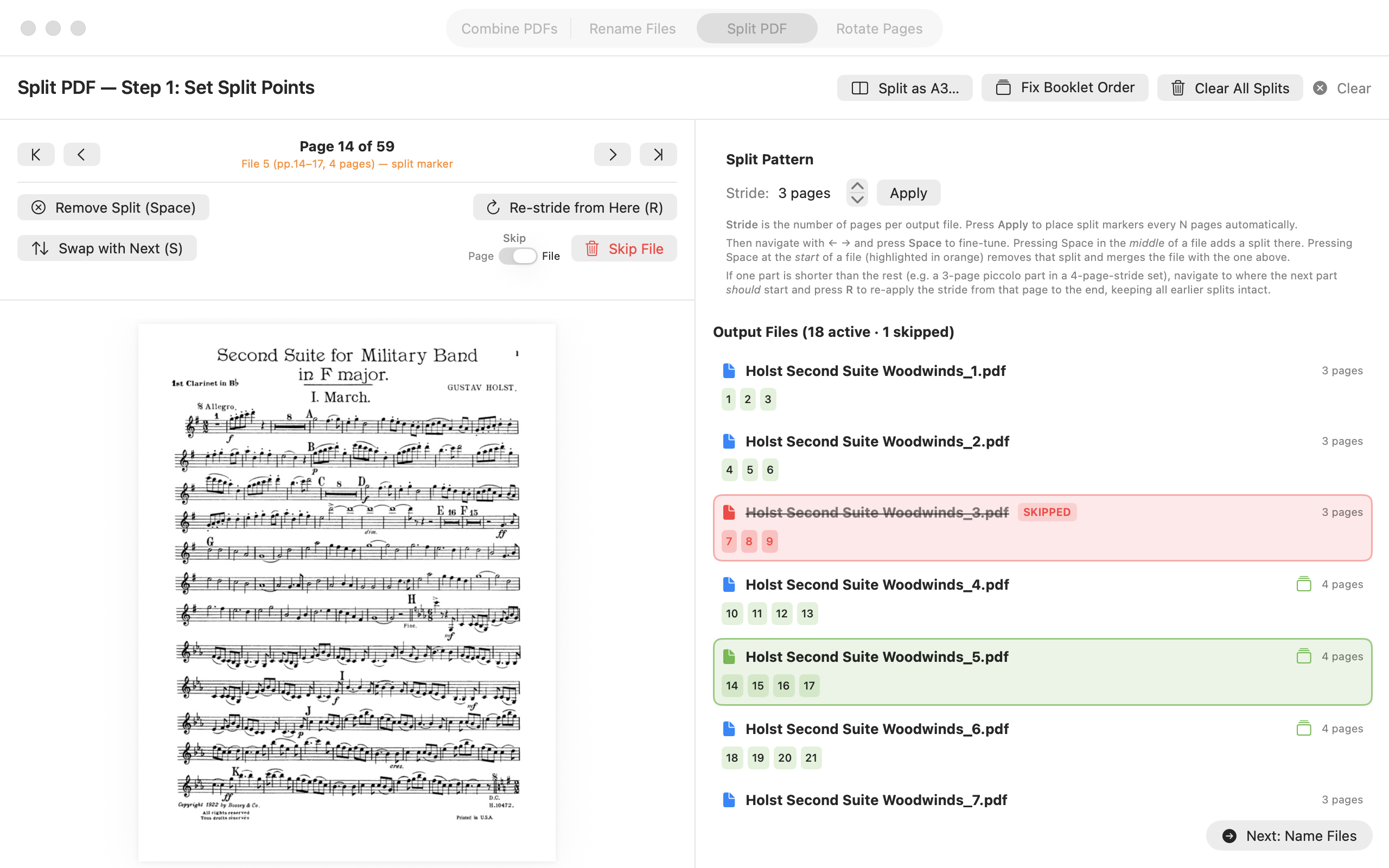Click the file icon of Holst Second Suite Woodwinds_6.pdf
This screenshot has height=868, width=1389.
pos(729,729)
